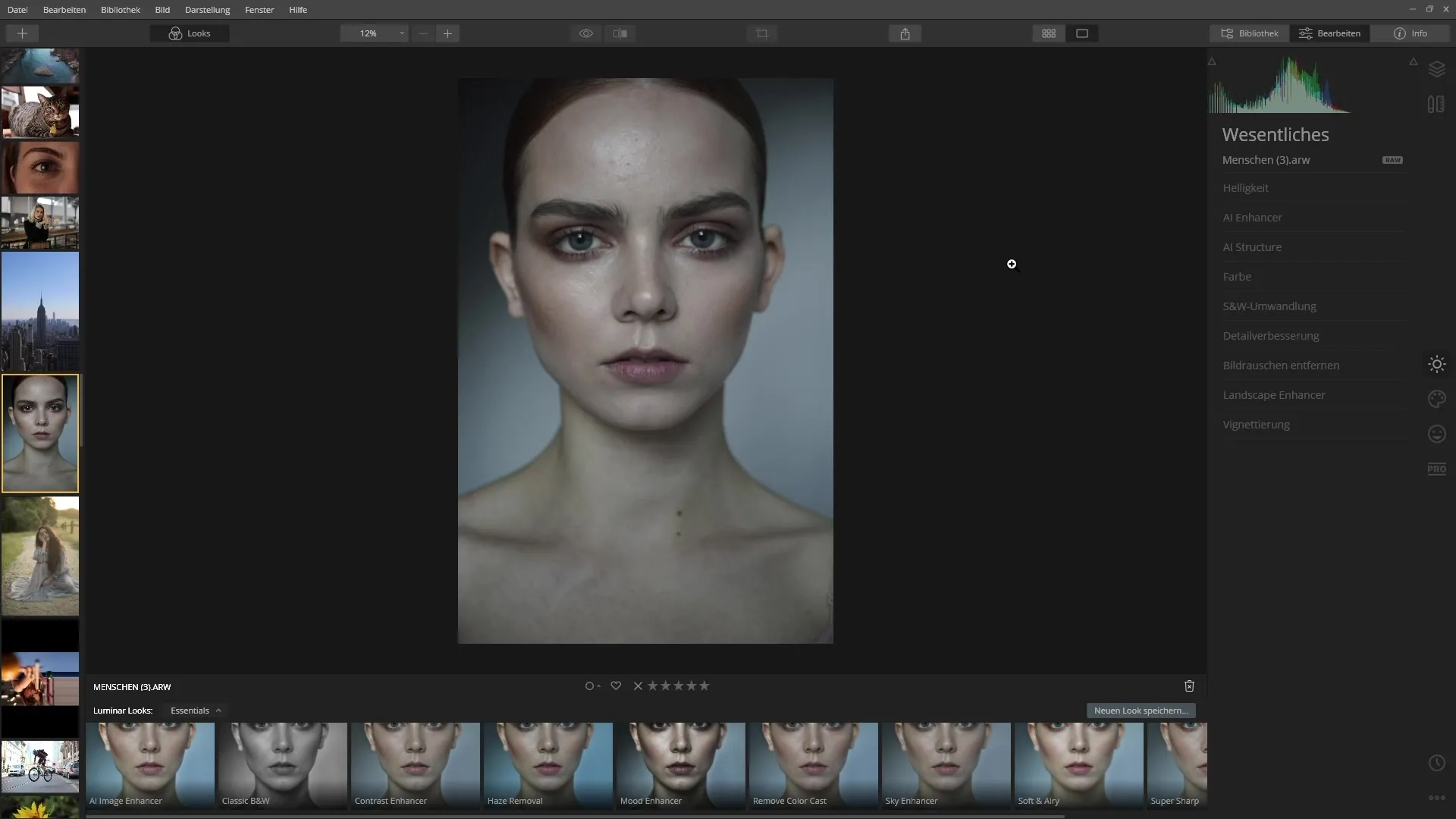
Task: Rate the image one star
Action: (653, 686)
